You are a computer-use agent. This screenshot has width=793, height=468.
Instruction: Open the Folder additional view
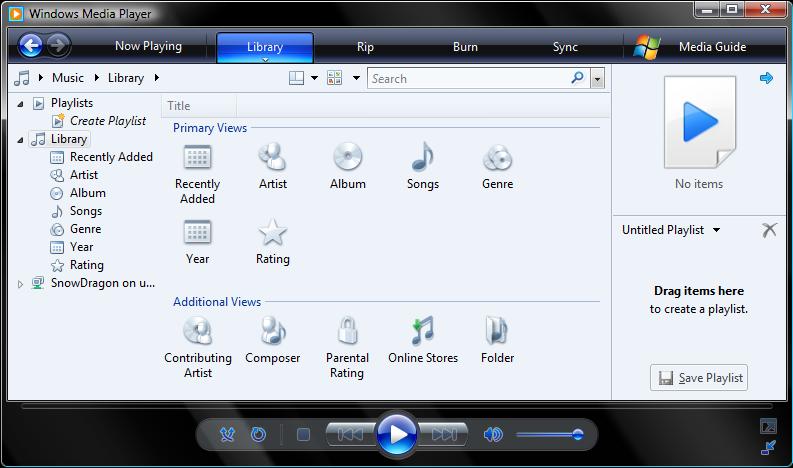pos(498,331)
